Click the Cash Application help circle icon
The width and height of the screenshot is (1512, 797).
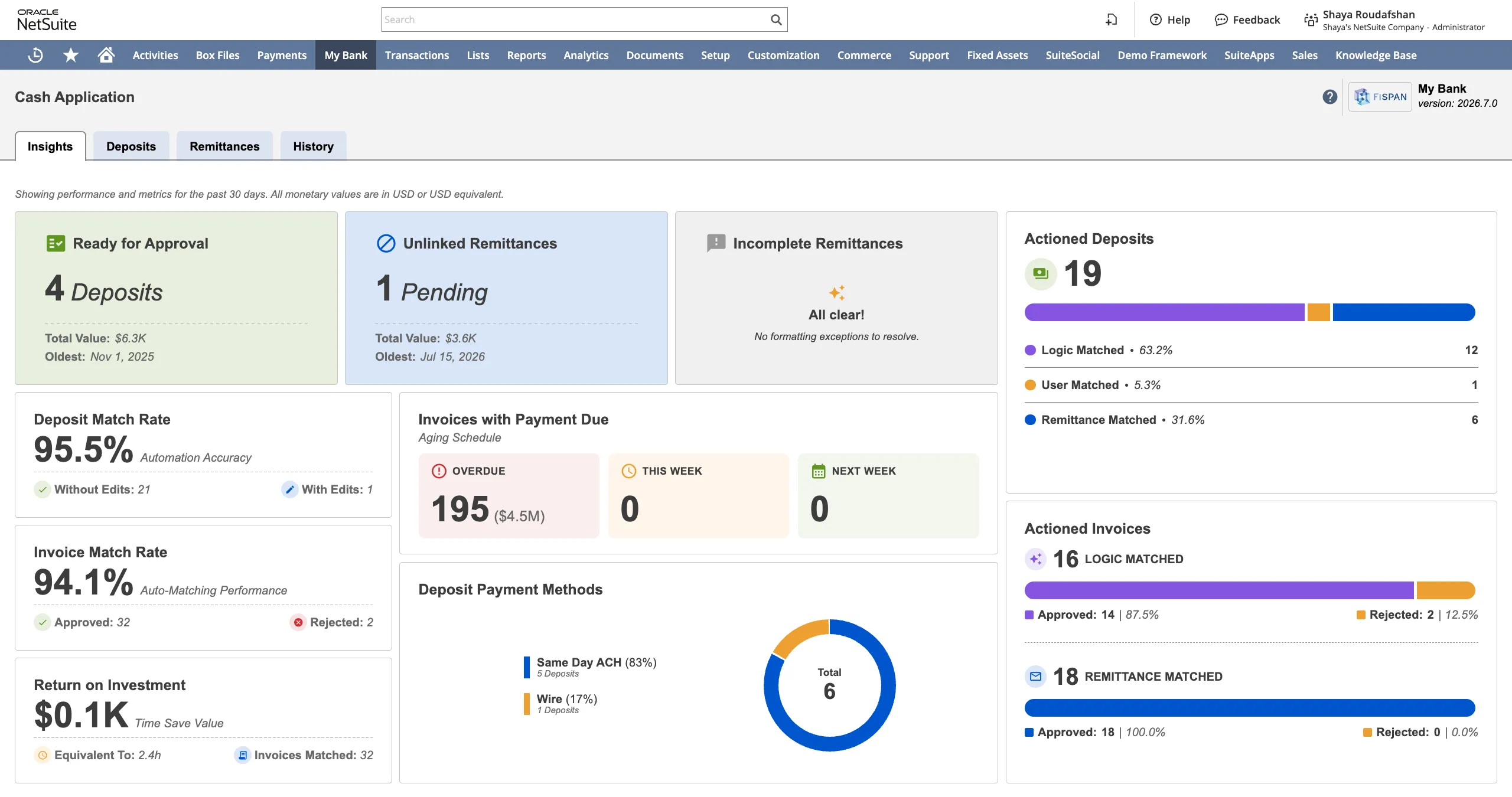point(1329,97)
